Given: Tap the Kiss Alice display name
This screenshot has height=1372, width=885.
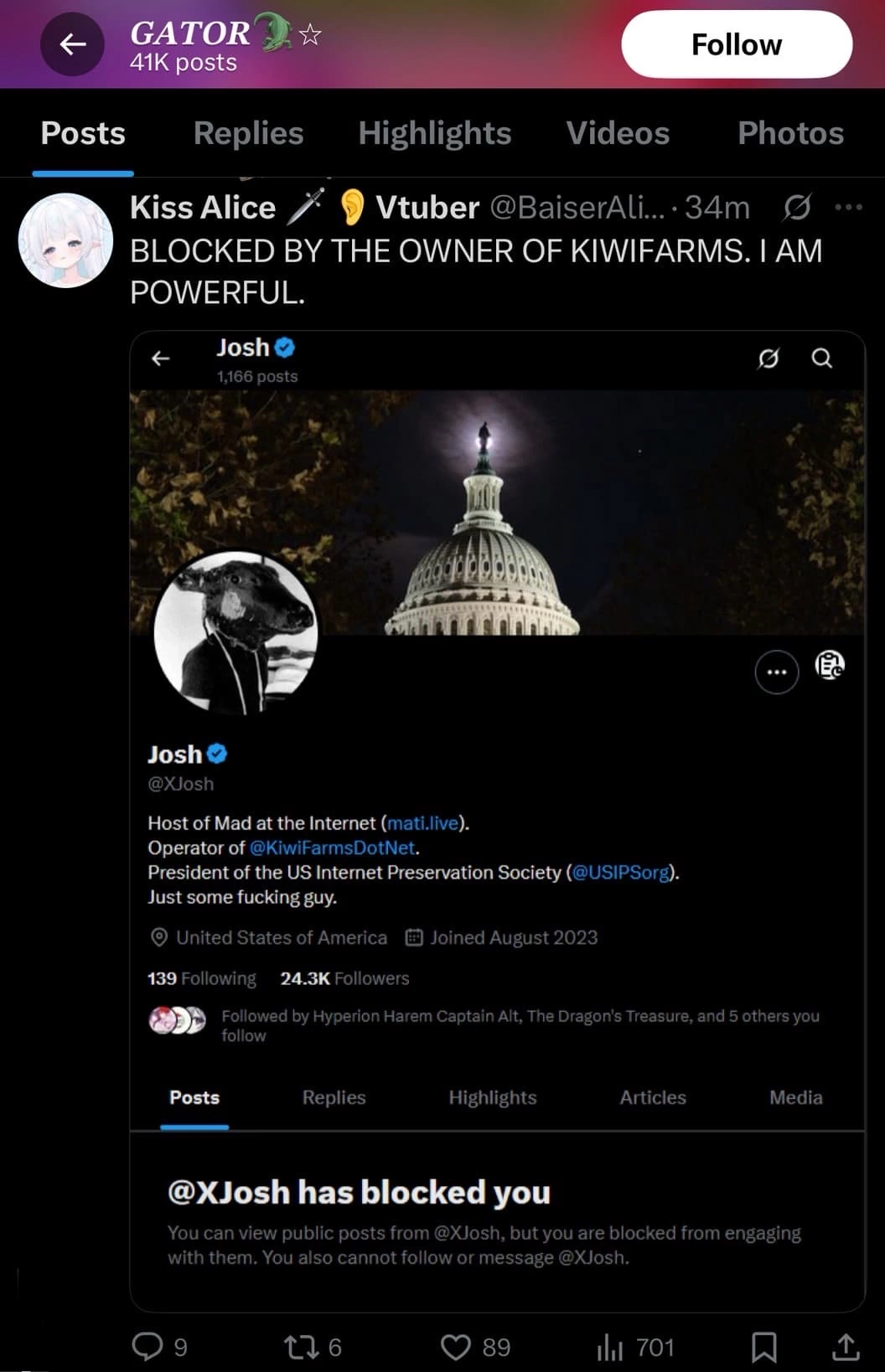Looking at the screenshot, I should pos(203,207).
